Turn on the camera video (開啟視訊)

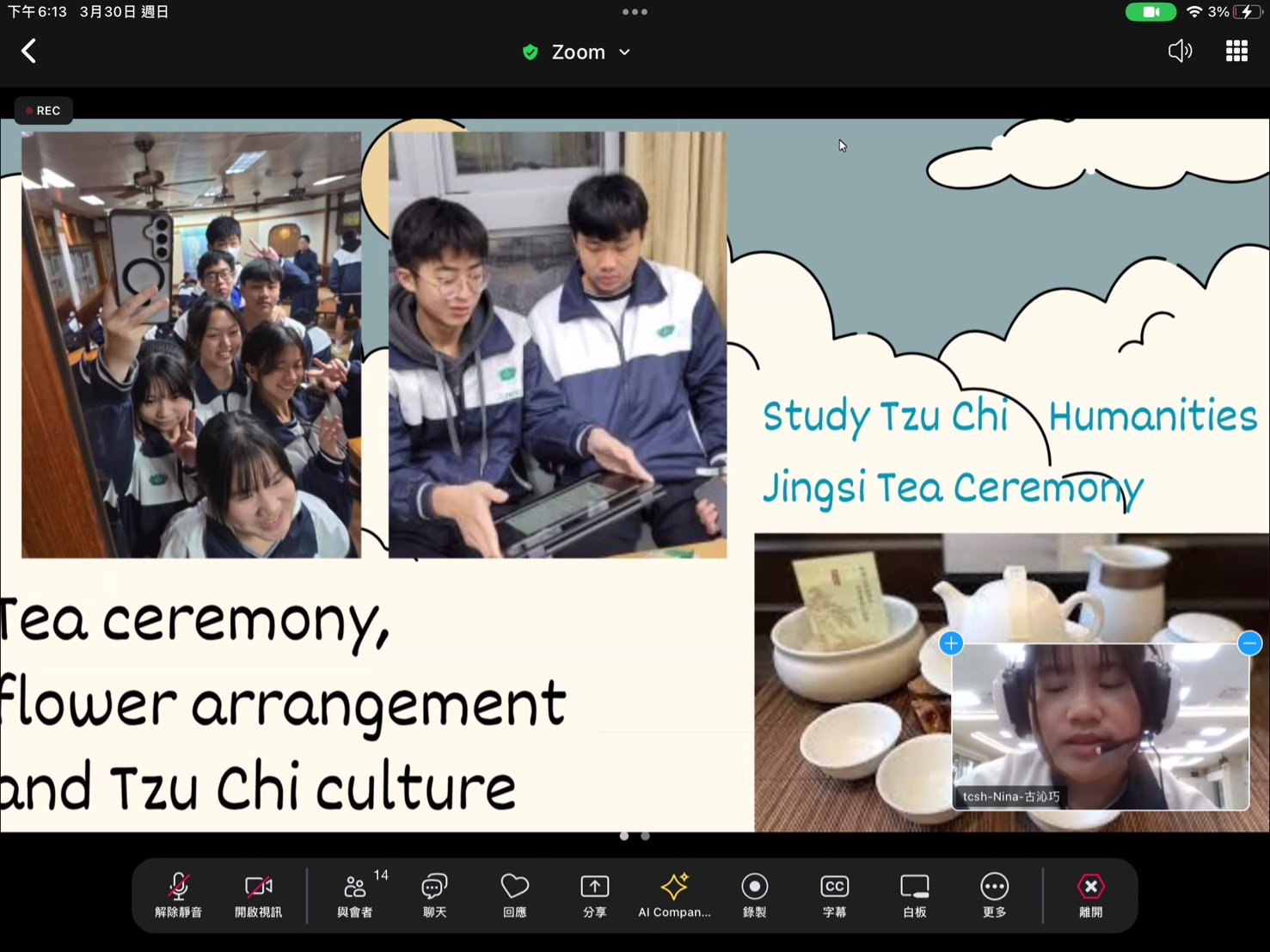tap(258, 894)
